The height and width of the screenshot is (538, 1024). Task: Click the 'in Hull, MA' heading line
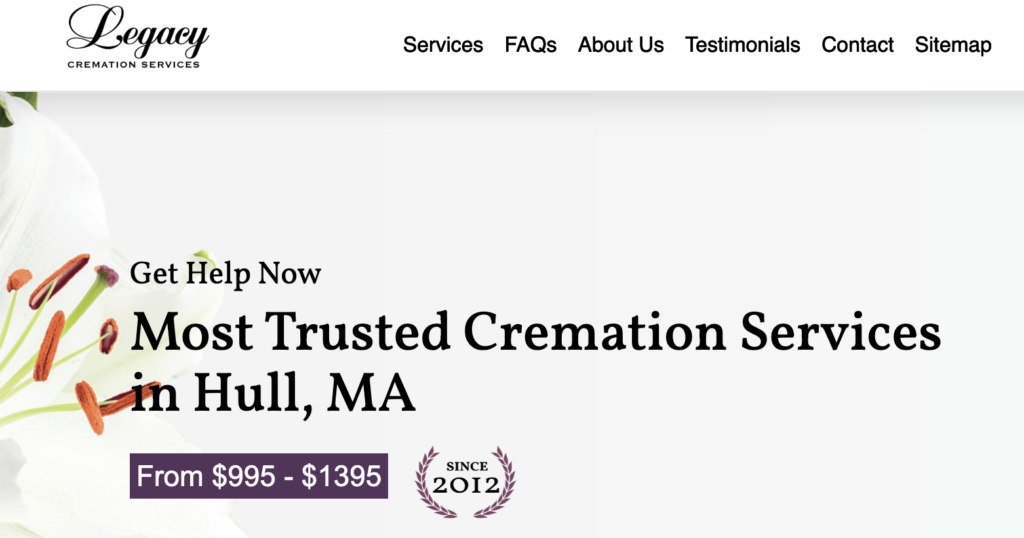tap(273, 393)
